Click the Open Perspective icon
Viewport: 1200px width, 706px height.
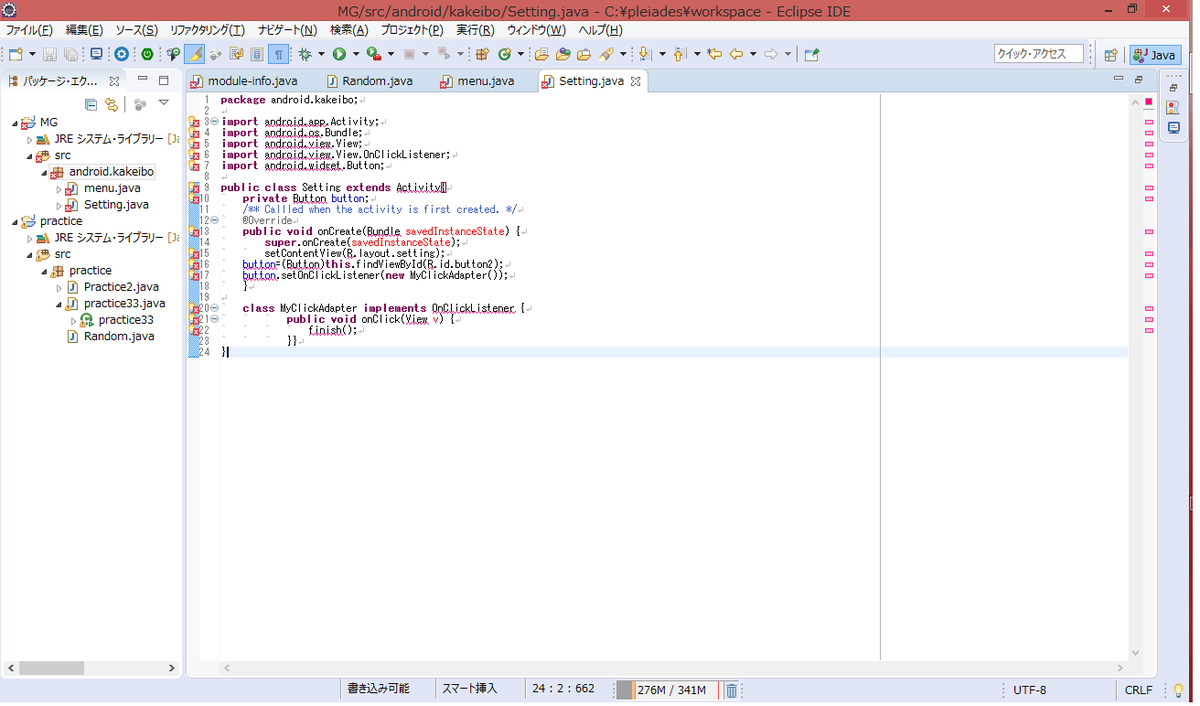[x=1110, y=55]
